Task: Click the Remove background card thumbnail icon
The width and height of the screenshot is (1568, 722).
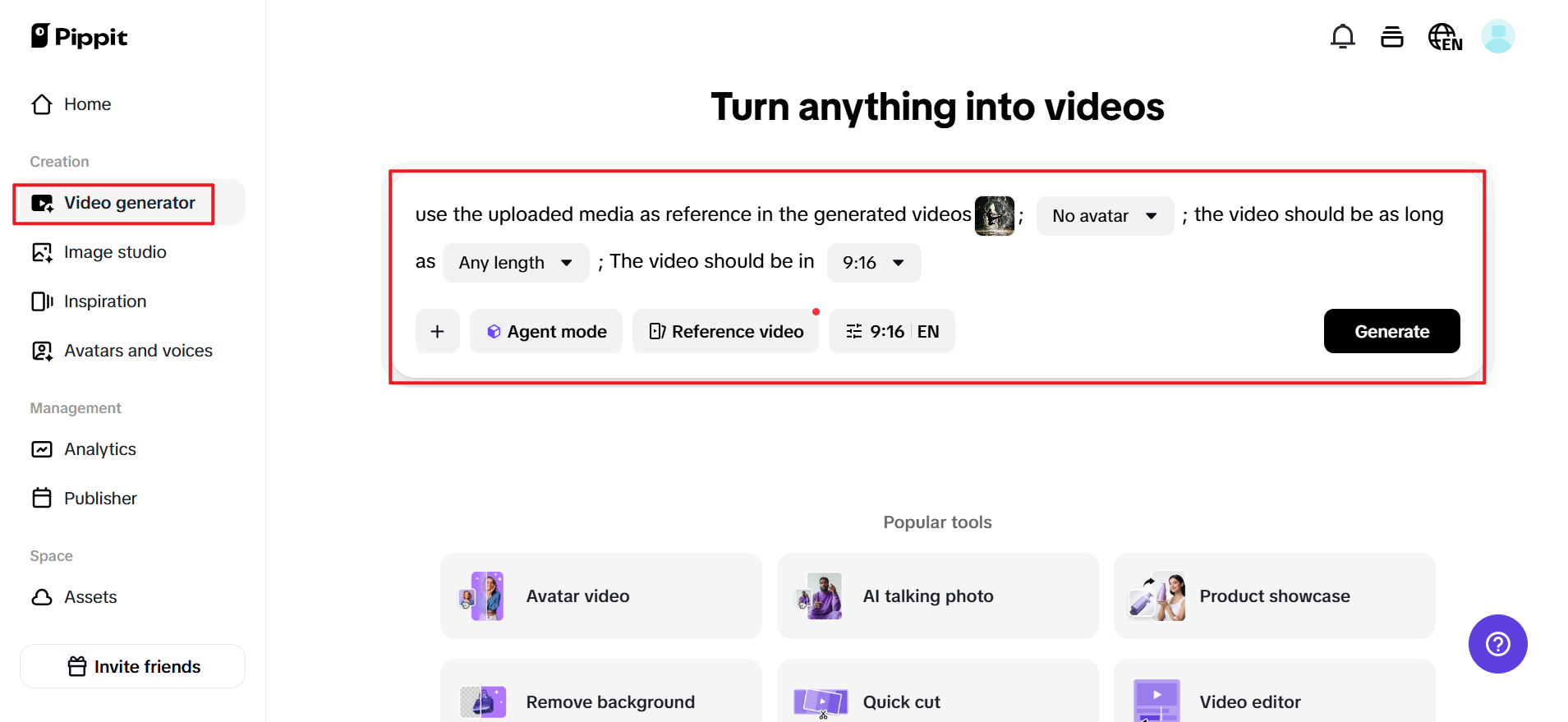Action: pos(483,701)
